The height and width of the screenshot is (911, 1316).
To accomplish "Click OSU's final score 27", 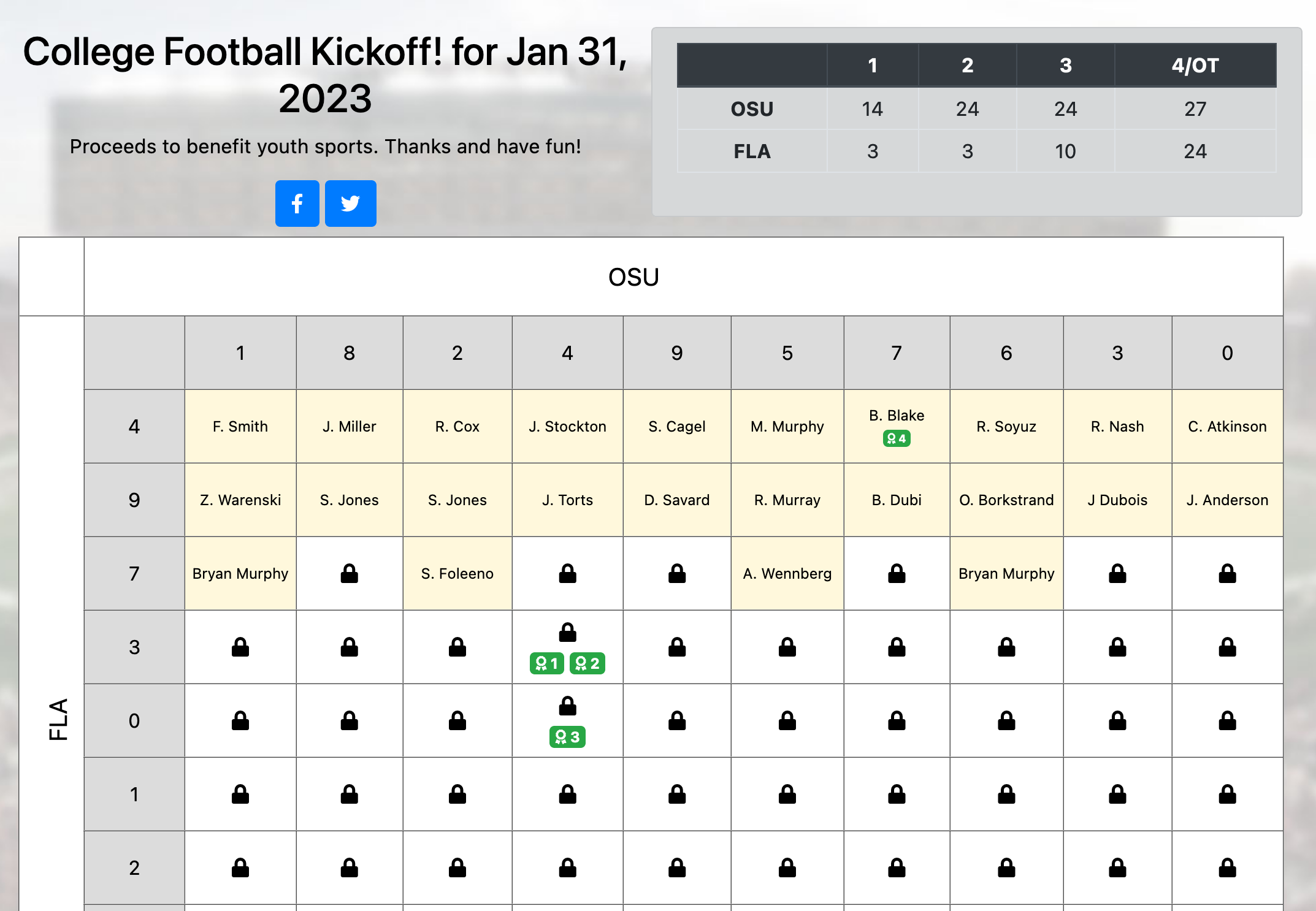I will click(1195, 109).
